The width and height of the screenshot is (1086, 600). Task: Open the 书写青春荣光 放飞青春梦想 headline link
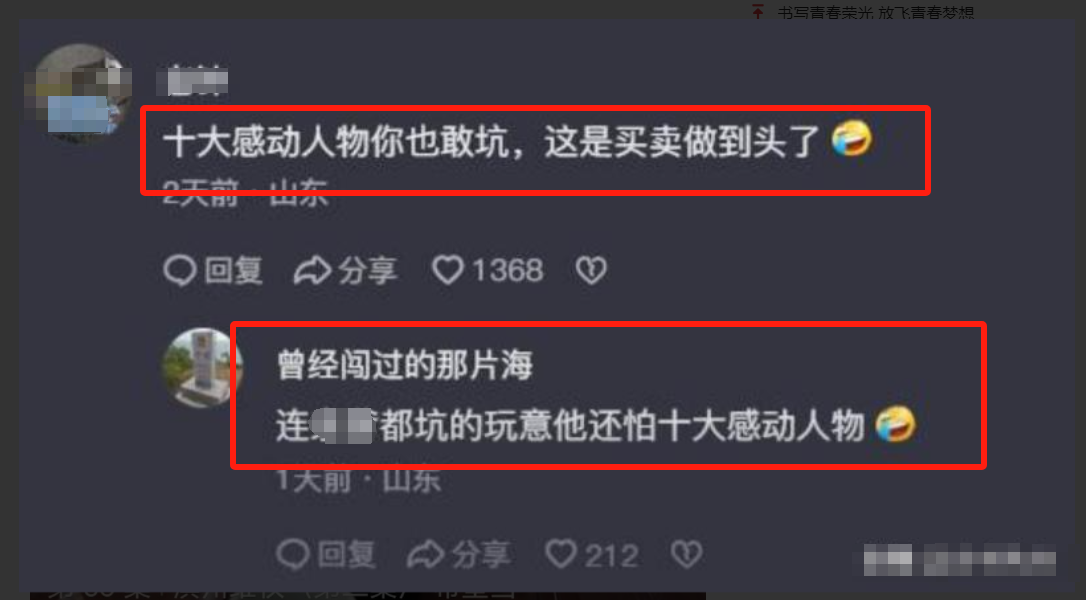click(x=876, y=12)
